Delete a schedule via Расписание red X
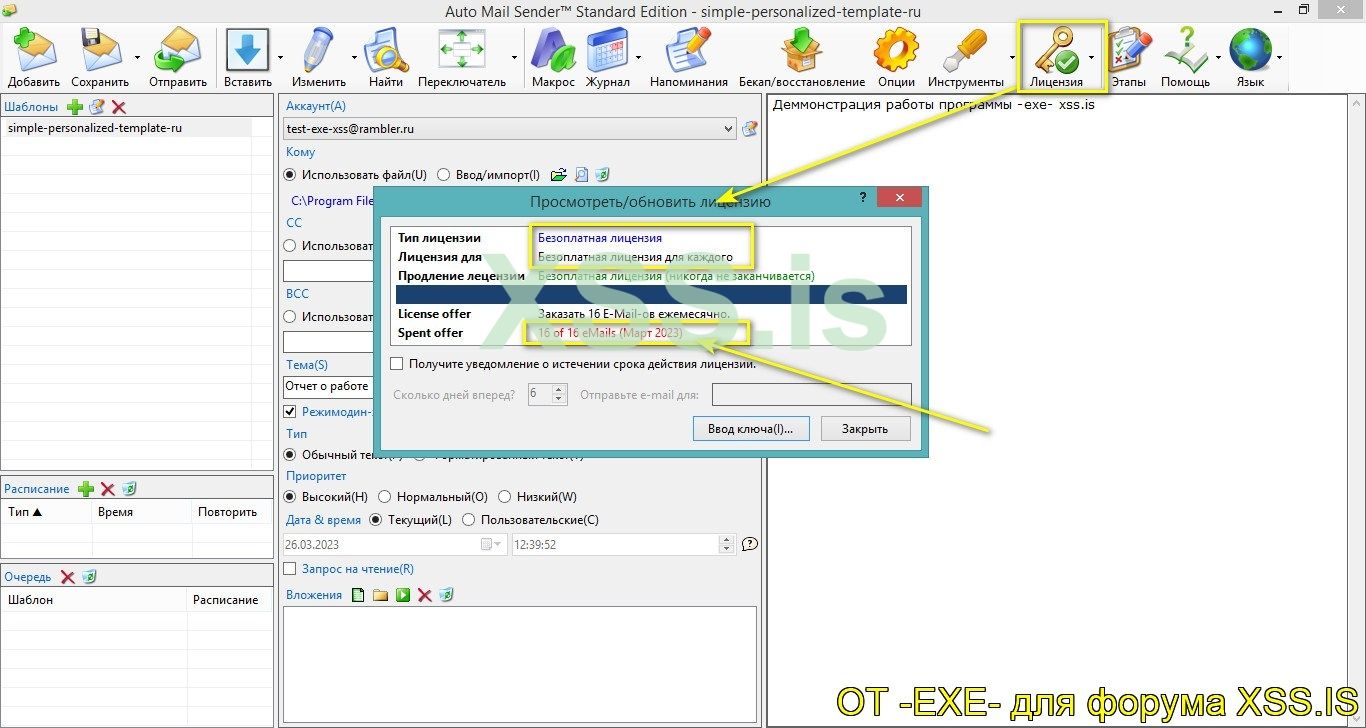The height and width of the screenshot is (728, 1366). [107, 489]
